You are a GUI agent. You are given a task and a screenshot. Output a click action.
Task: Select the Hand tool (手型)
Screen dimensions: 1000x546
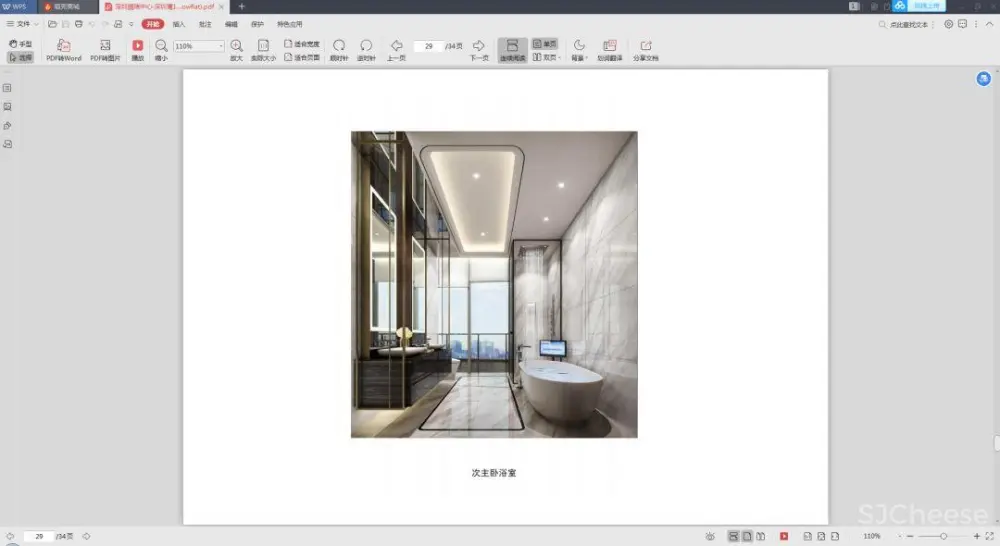click(20, 44)
